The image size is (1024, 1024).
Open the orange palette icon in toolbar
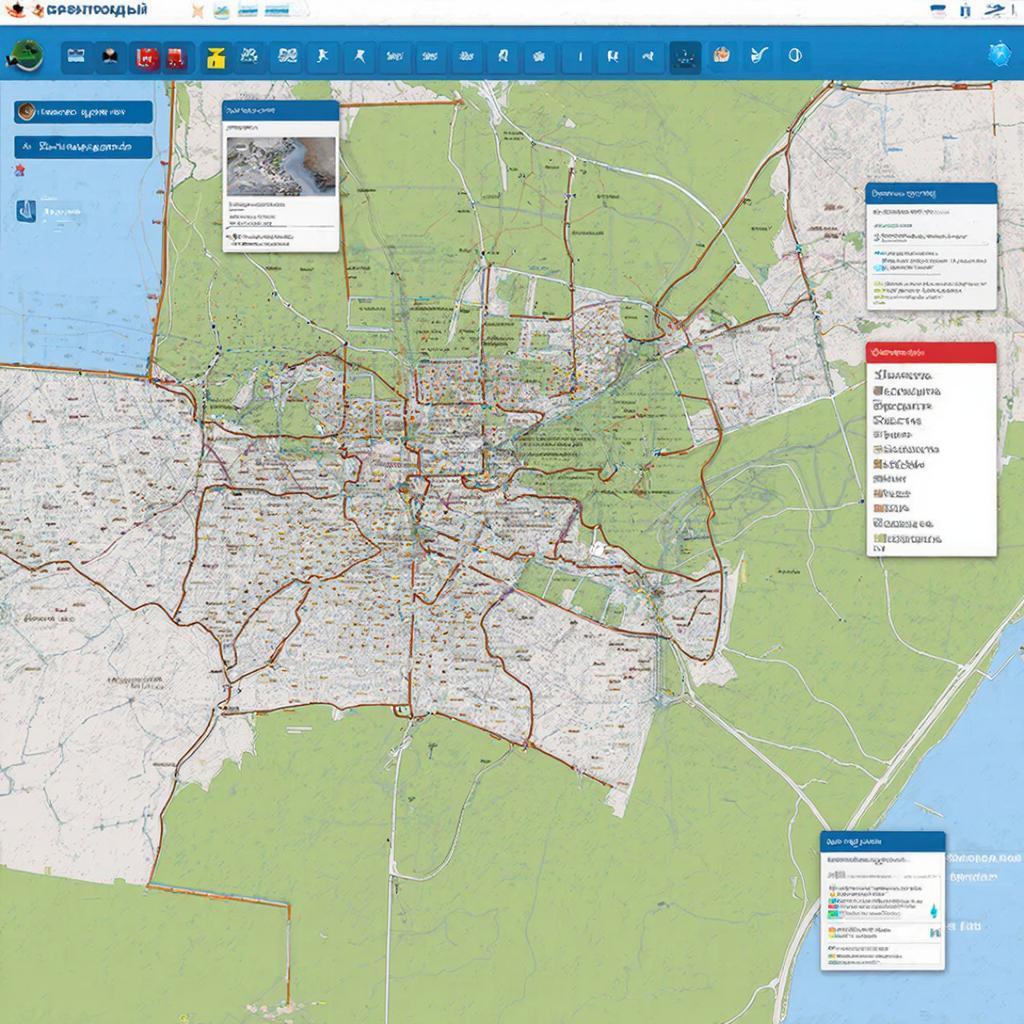coord(721,56)
